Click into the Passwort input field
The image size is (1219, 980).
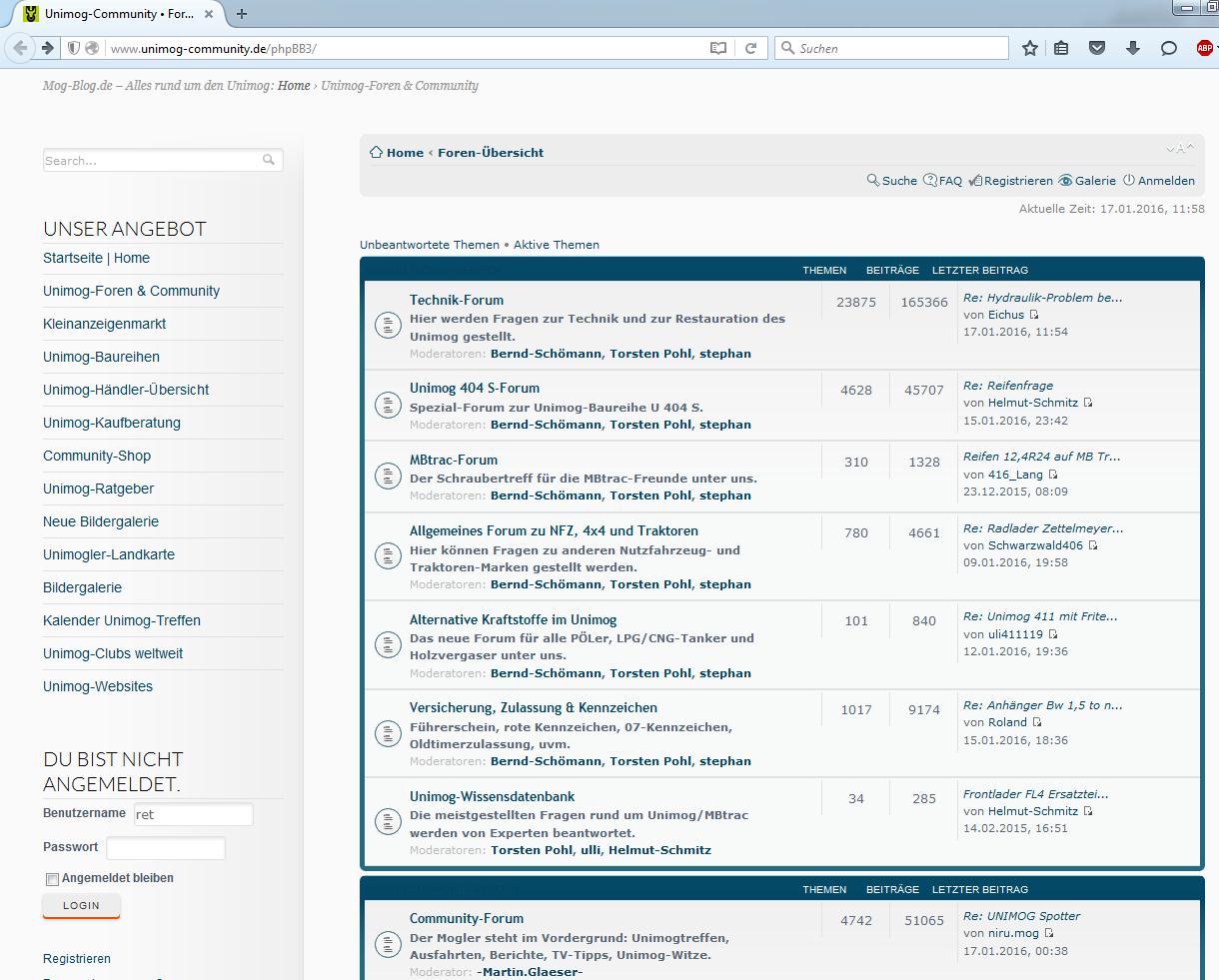166,848
